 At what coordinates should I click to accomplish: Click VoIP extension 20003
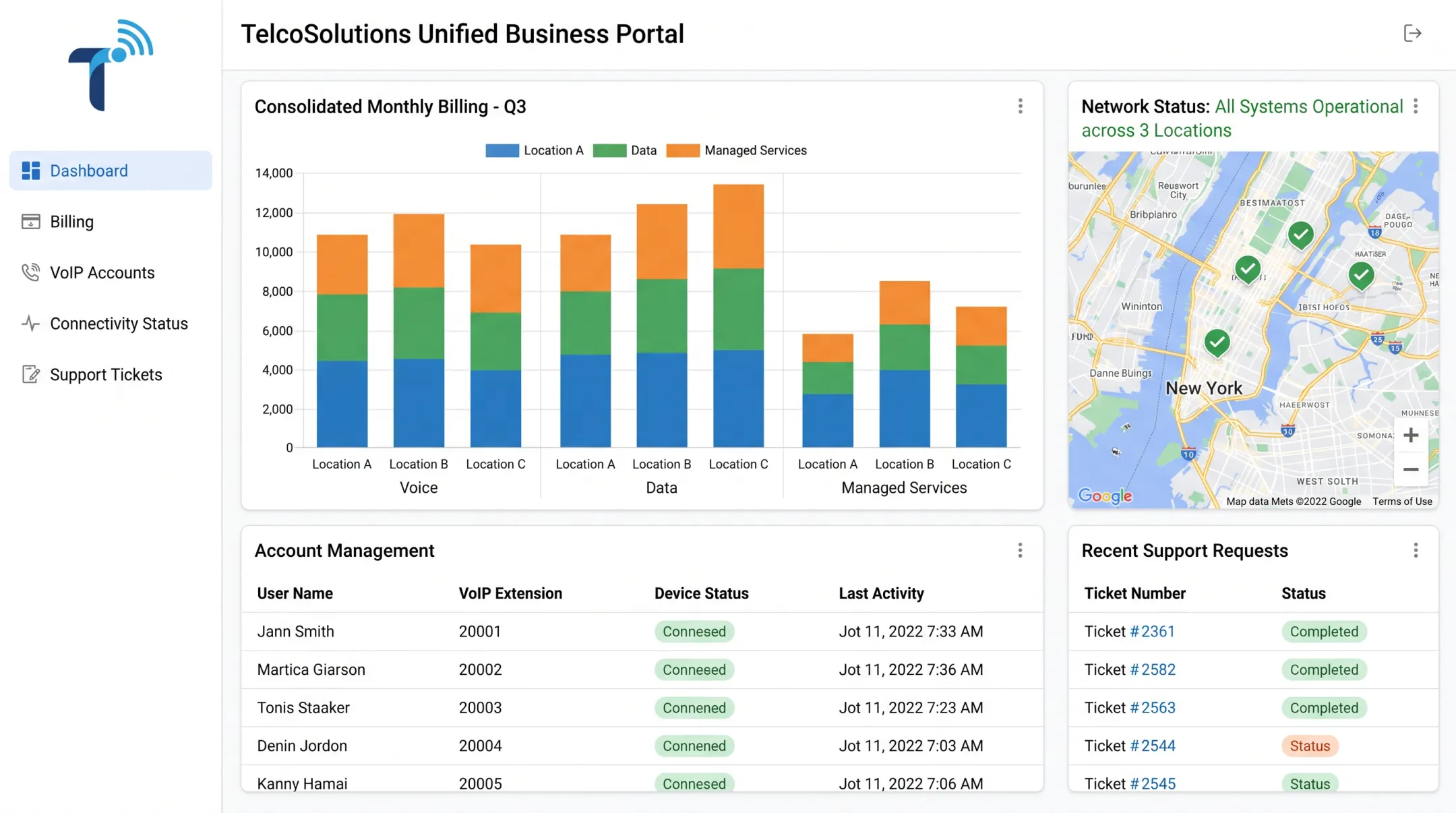[480, 708]
